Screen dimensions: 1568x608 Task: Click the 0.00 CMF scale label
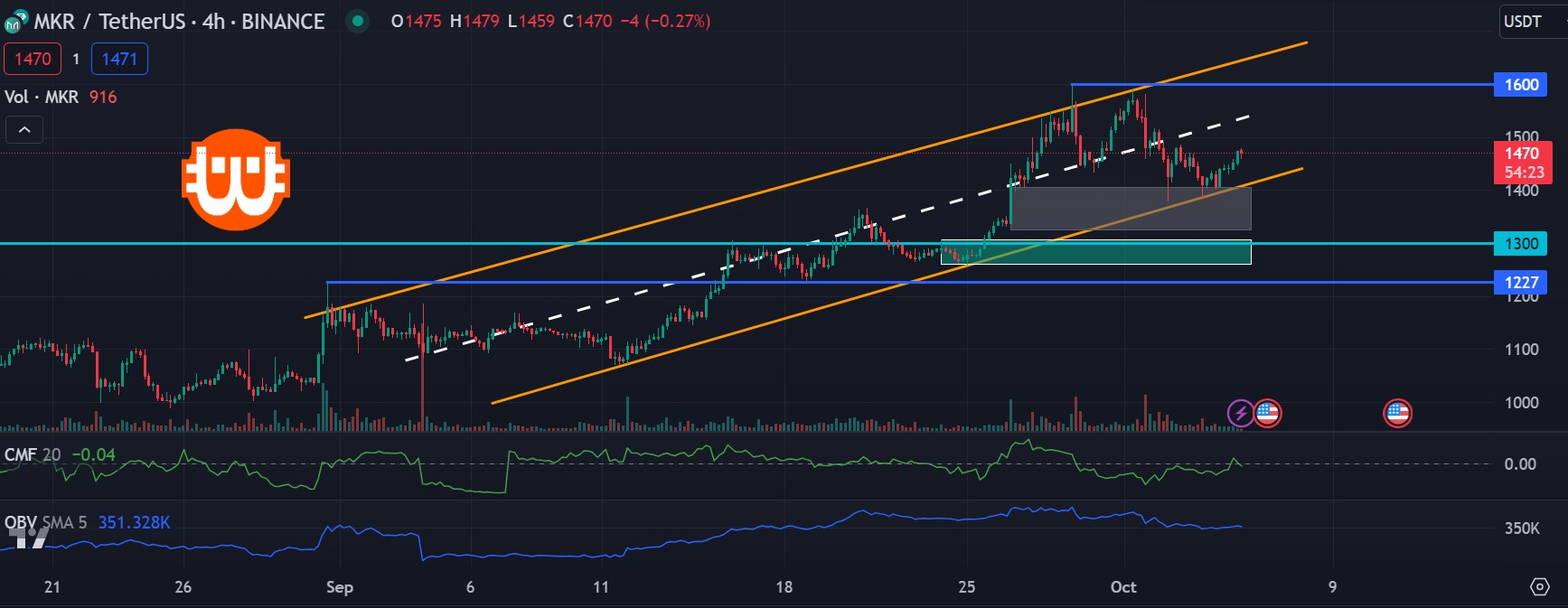(x=1520, y=464)
